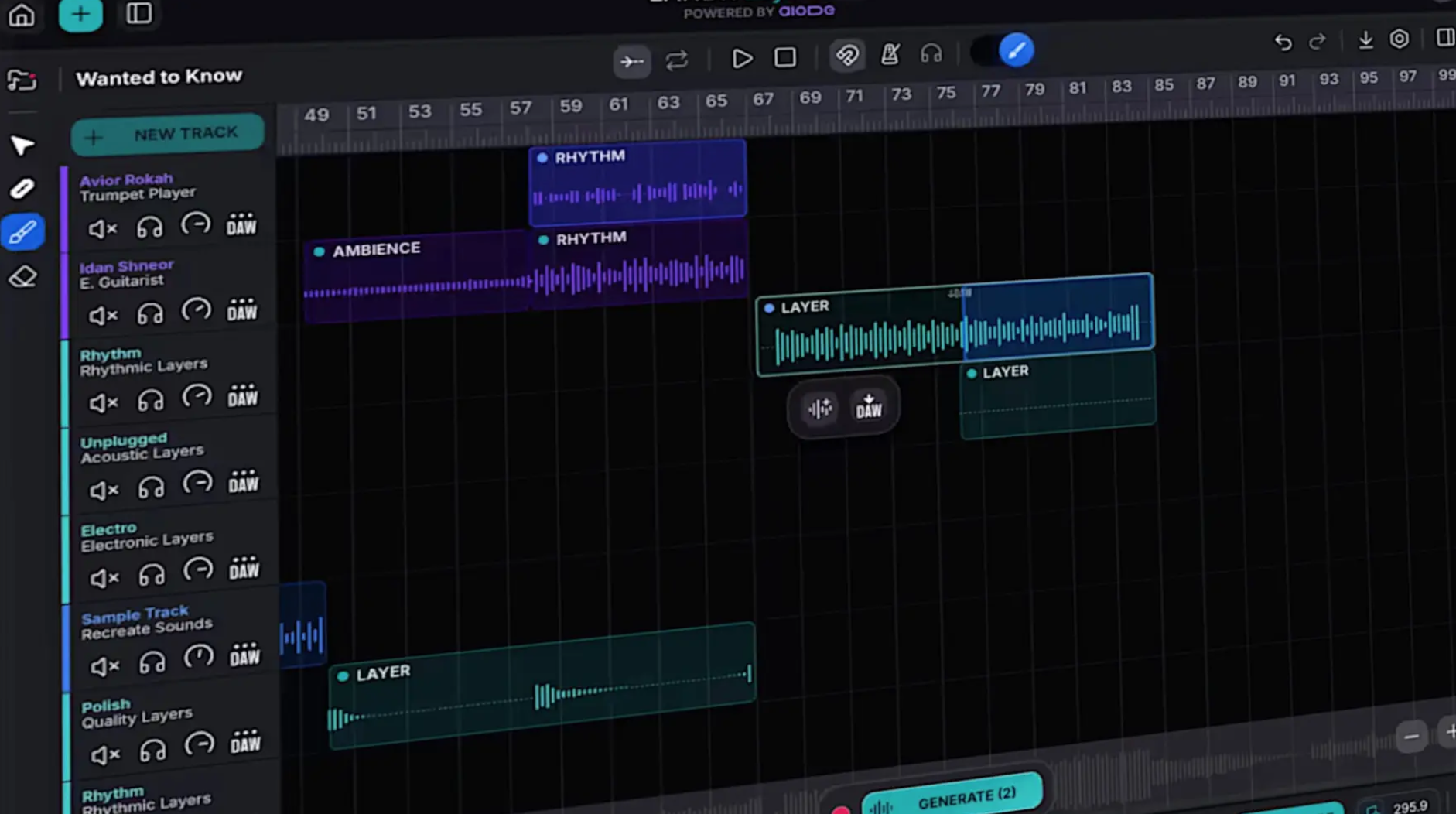This screenshot has height=814, width=1456.
Task: Mute the Electro Electronic Layers track
Action: click(105, 578)
